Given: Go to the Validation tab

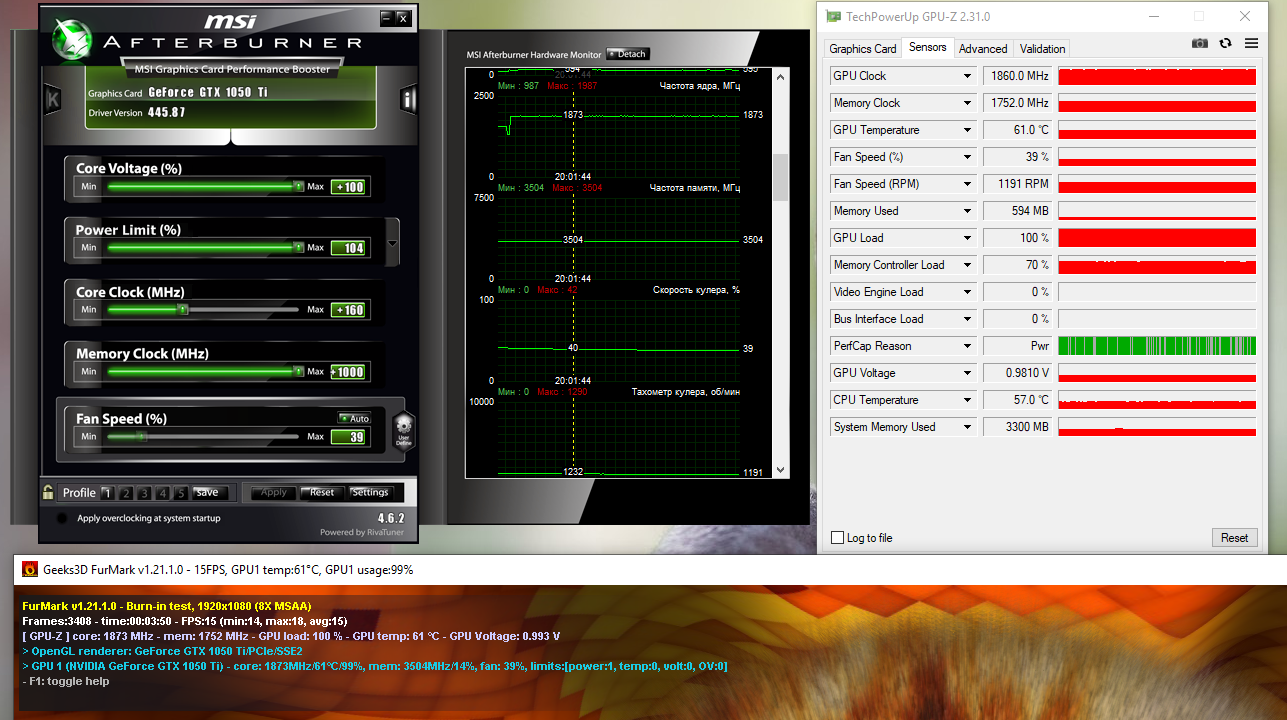Looking at the screenshot, I should coord(1042,48).
